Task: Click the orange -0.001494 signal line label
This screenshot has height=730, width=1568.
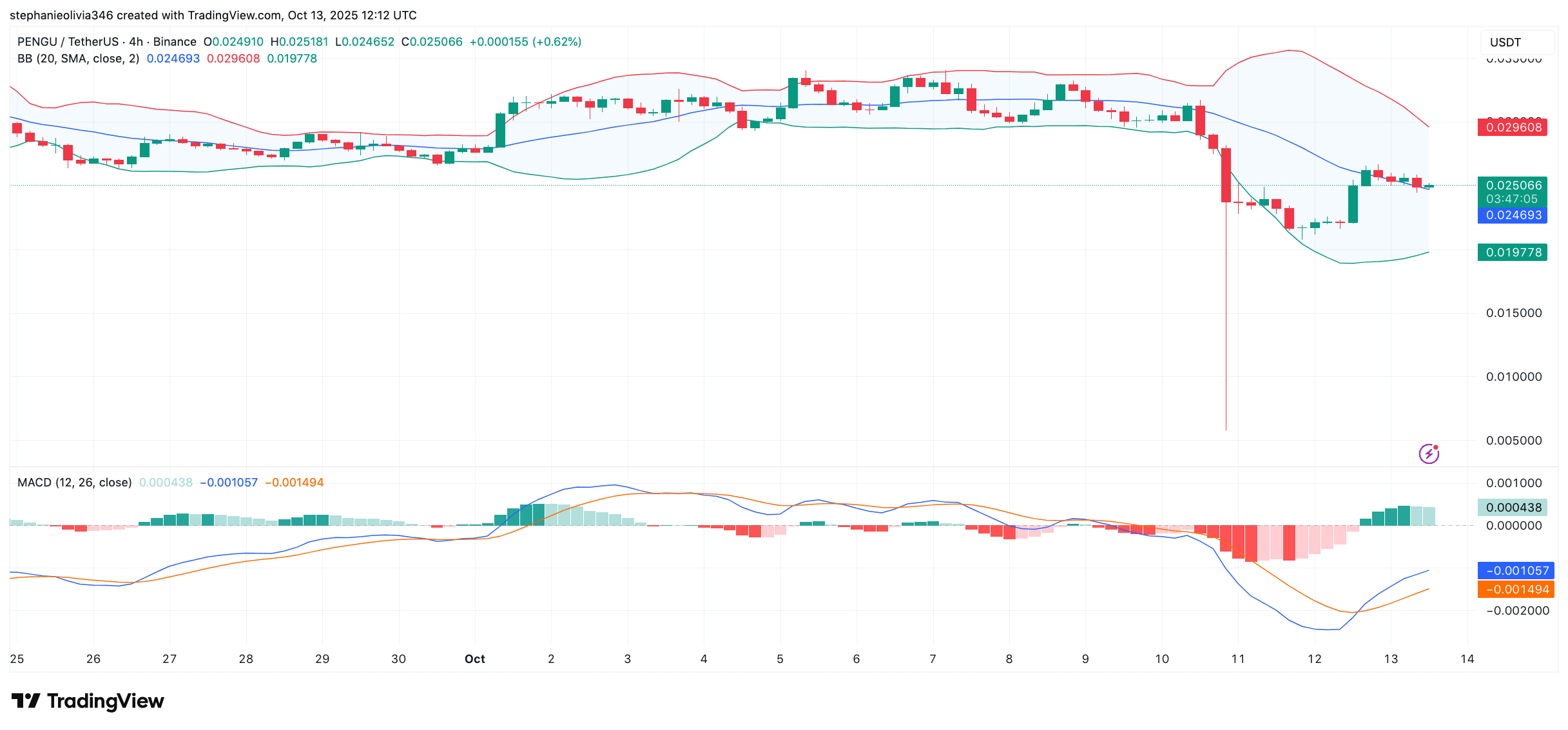Action: coord(1516,590)
